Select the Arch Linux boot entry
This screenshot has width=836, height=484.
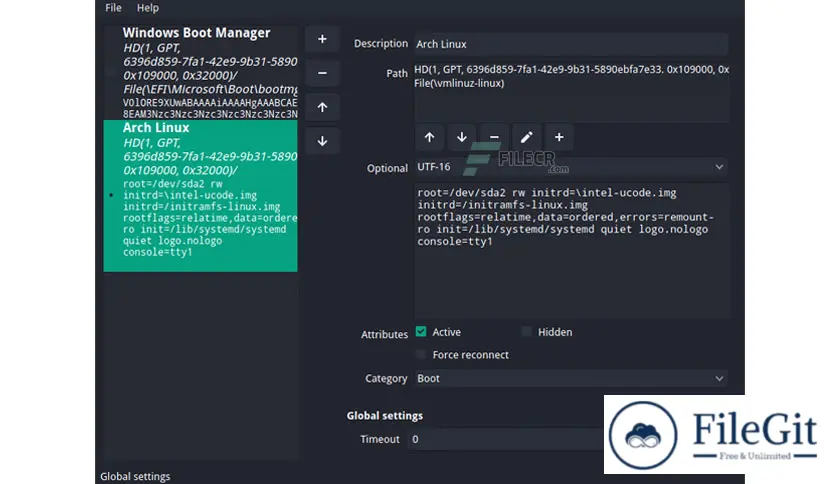tap(200, 196)
